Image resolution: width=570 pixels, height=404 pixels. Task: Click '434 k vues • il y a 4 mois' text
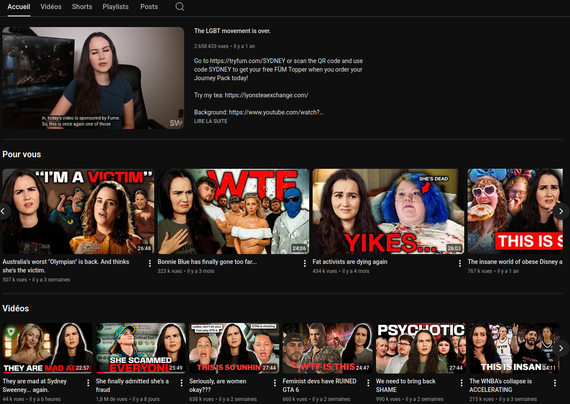pos(341,271)
